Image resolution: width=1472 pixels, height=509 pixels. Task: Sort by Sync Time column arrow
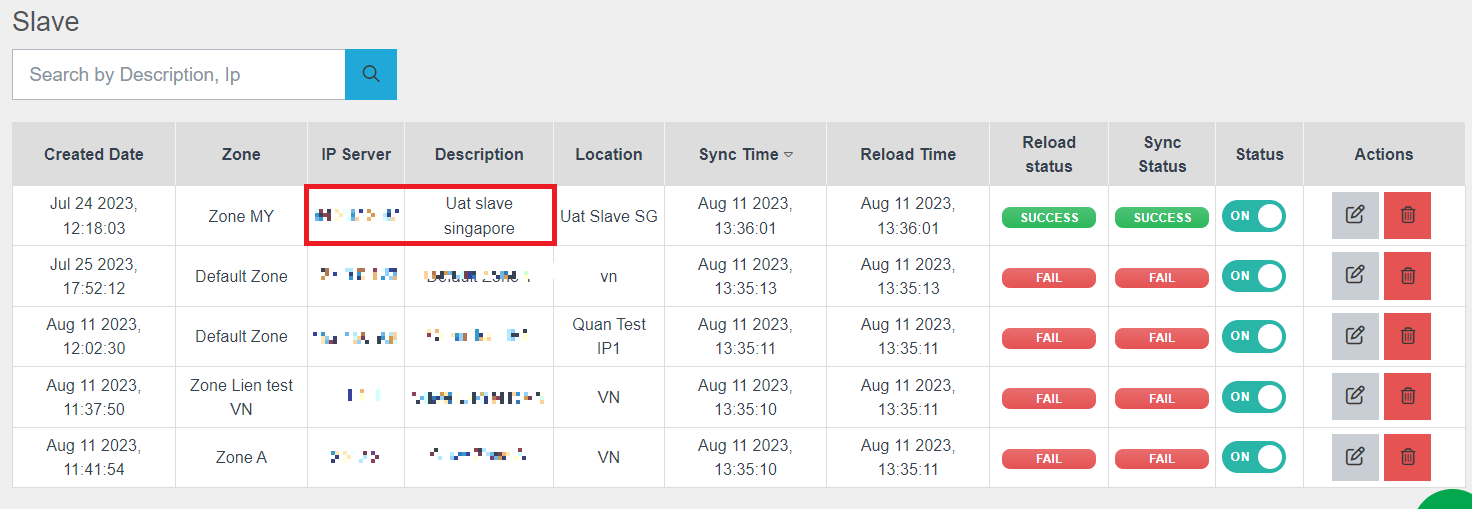pos(788,155)
